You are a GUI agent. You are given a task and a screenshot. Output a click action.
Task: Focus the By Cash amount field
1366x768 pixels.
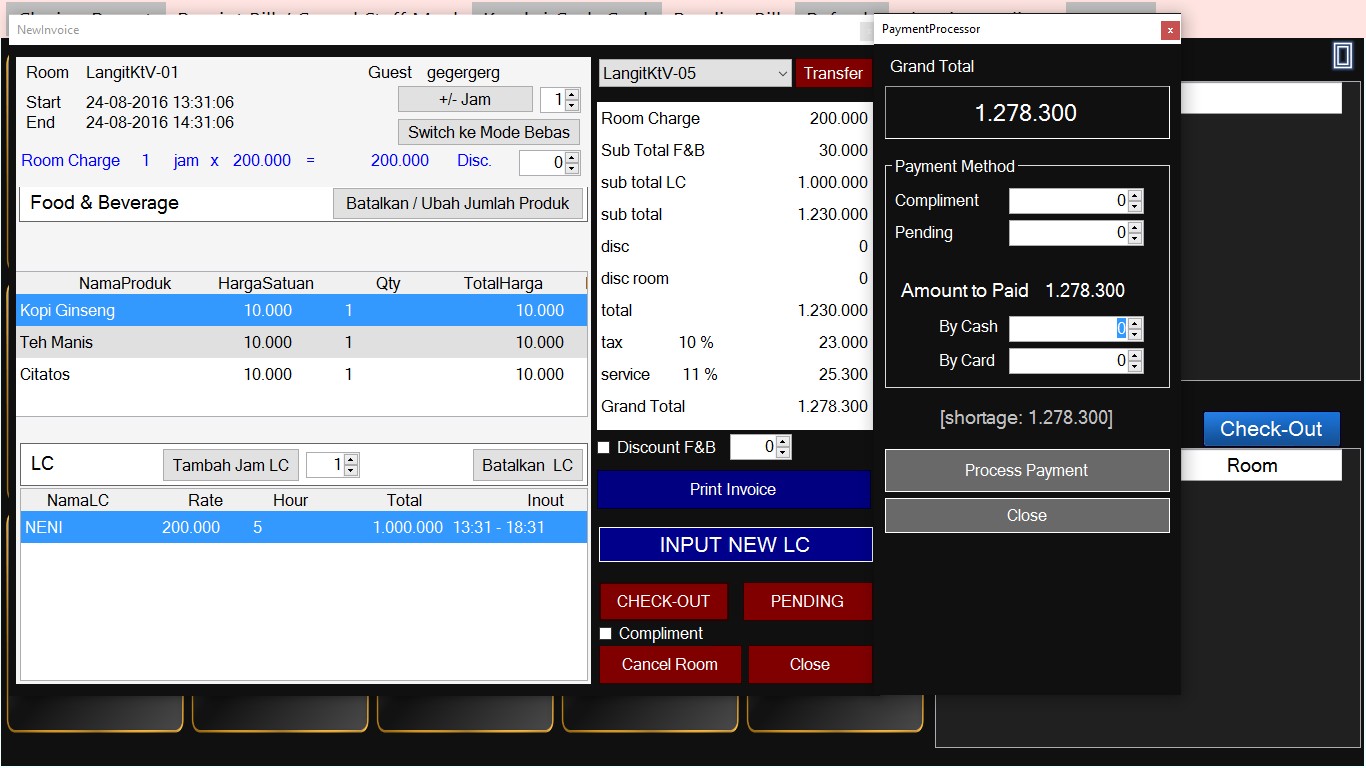coord(1069,328)
